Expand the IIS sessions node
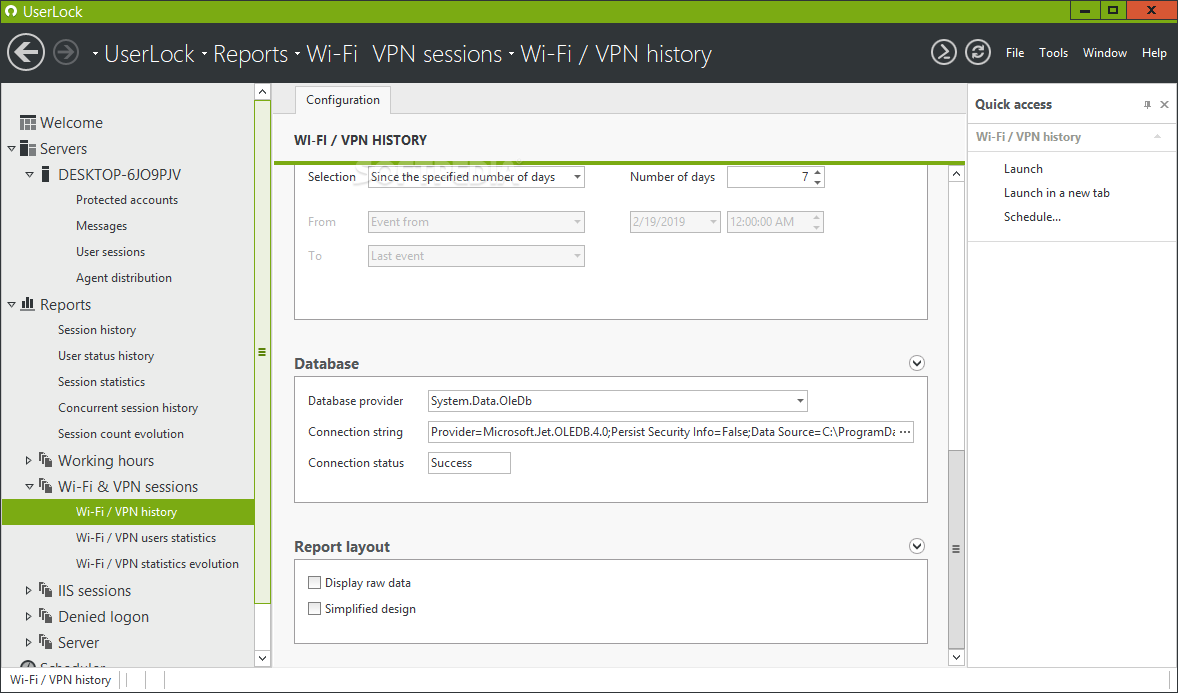The image size is (1178, 693). pos(29,590)
